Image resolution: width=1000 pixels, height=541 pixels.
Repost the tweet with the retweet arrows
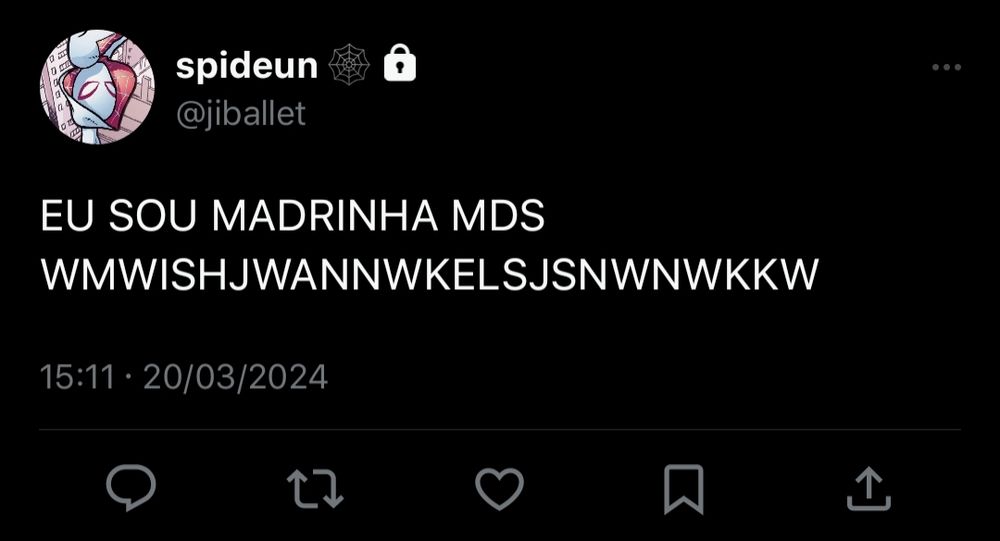[x=315, y=489]
